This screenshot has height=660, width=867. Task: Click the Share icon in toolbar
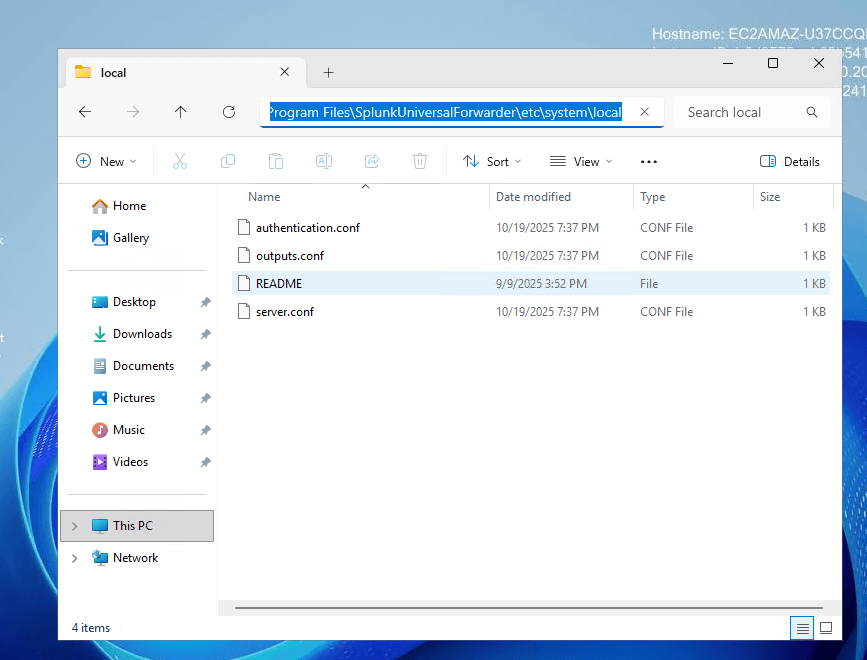(x=372, y=161)
